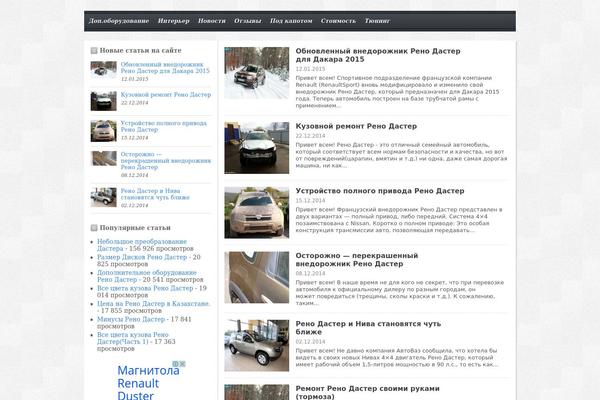The image size is (600, 400).
Task: Open popular link Все цвета кузова Рено Дастер(Часть 1)
Action: (132, 338)
